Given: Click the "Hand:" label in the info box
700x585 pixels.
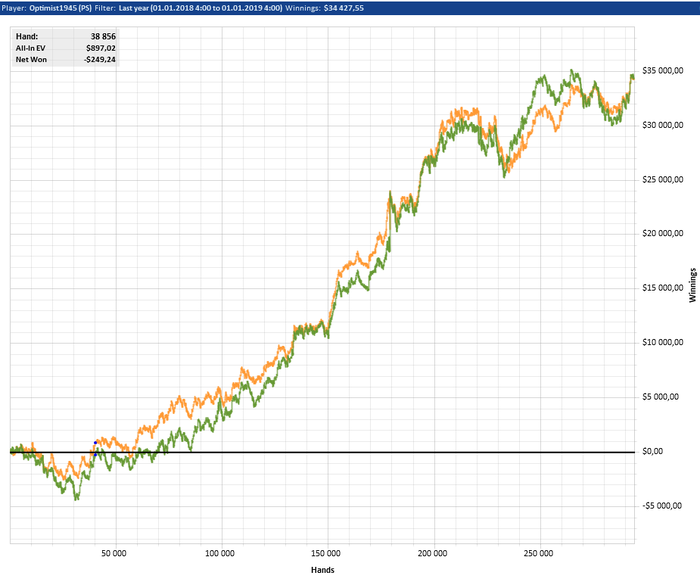Looking at the screenshot, I should (x=27, y=37).
